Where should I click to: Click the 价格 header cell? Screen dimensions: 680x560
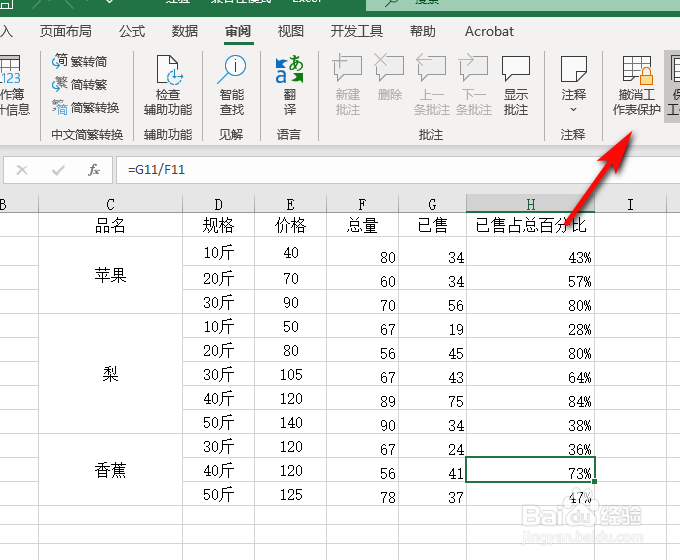[x=291, y=225]
